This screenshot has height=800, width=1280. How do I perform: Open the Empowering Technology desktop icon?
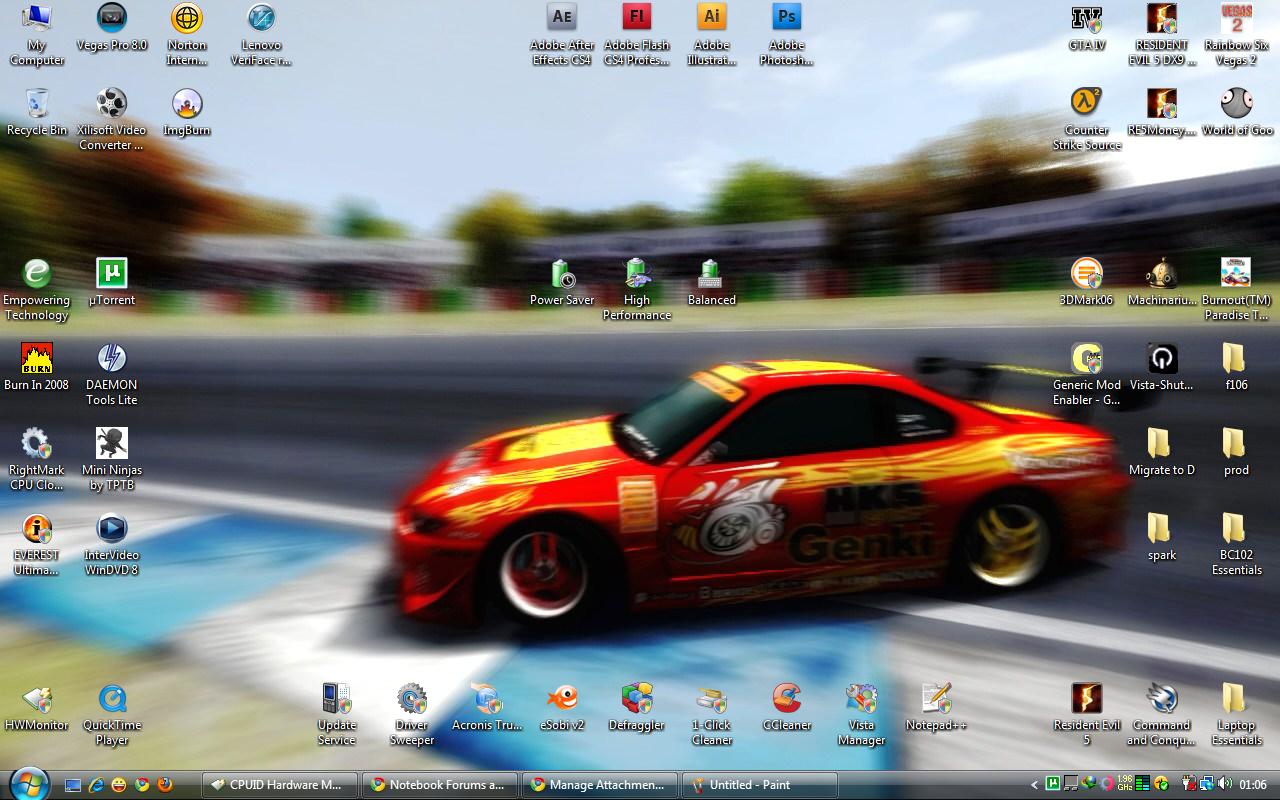[x=37, y=289]
